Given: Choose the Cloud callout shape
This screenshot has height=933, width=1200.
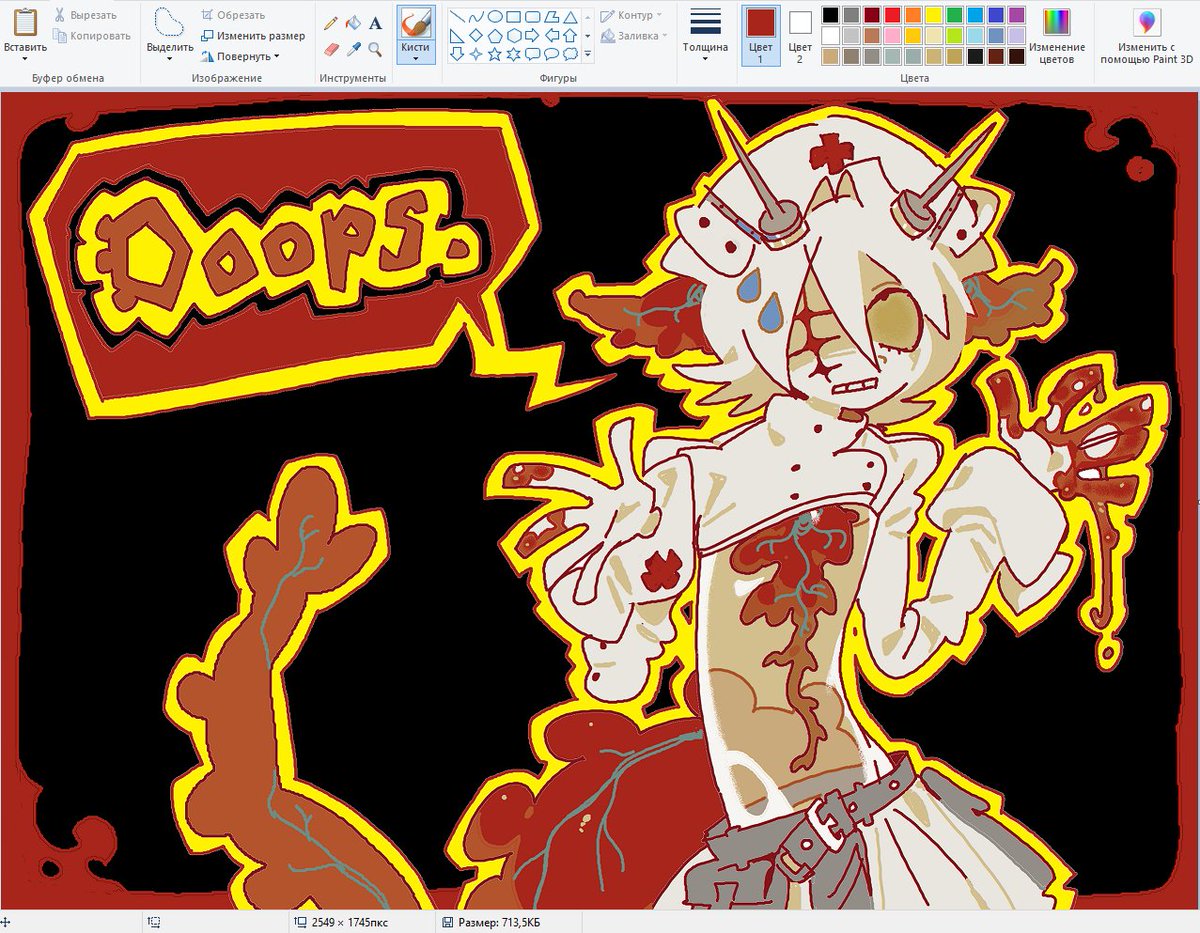Looking at the screenshot, I should tap(570, 53).
